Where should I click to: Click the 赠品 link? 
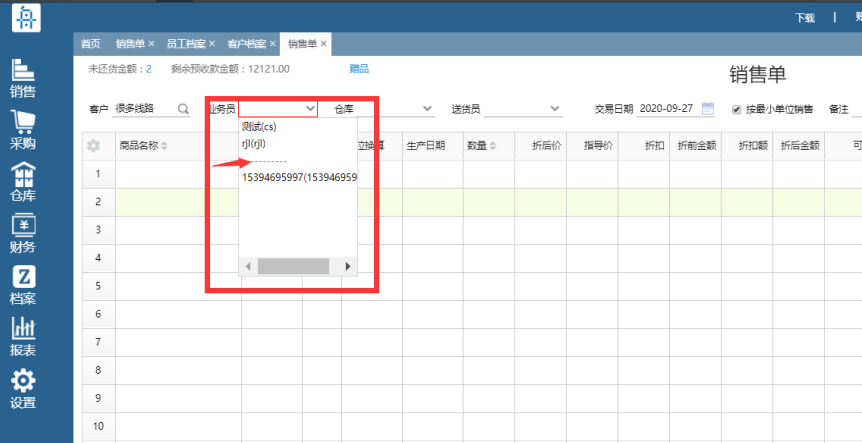click(359, 69)
